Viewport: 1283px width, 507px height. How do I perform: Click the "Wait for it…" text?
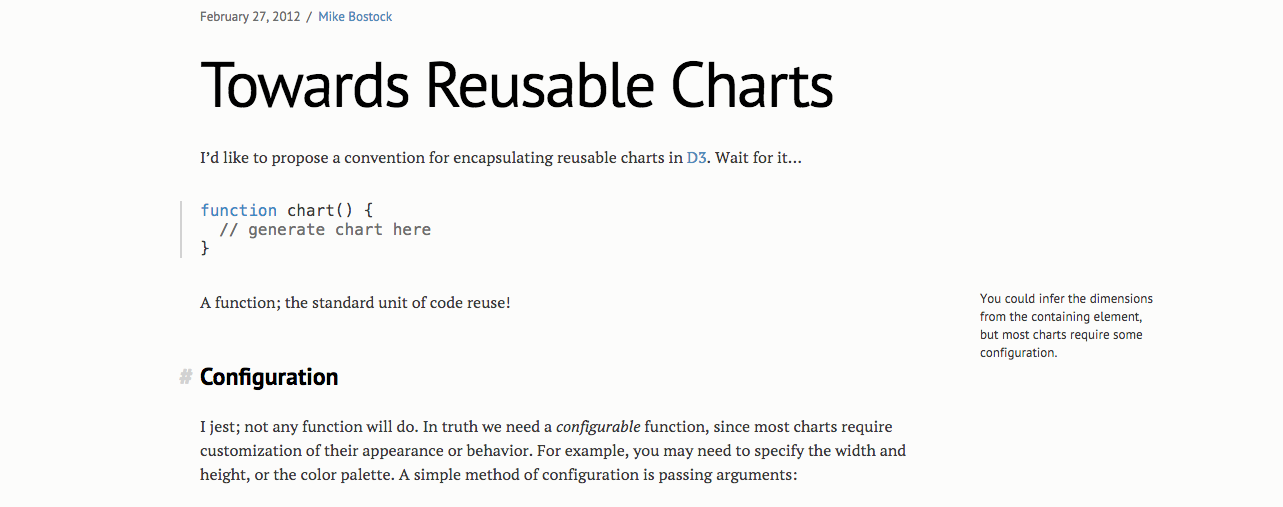click(x=757, y=158)
